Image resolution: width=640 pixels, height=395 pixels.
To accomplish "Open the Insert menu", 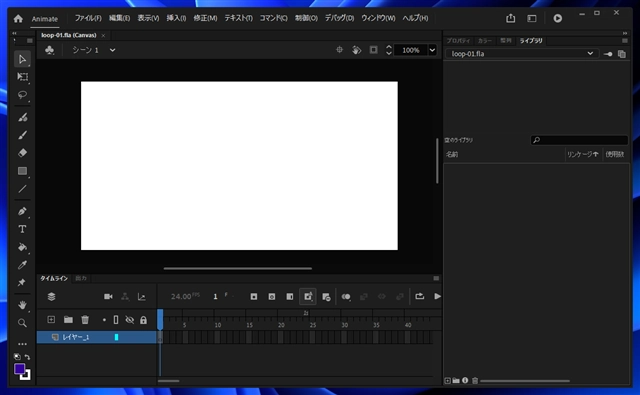I will pyautogui.click(x=176, y=18).
